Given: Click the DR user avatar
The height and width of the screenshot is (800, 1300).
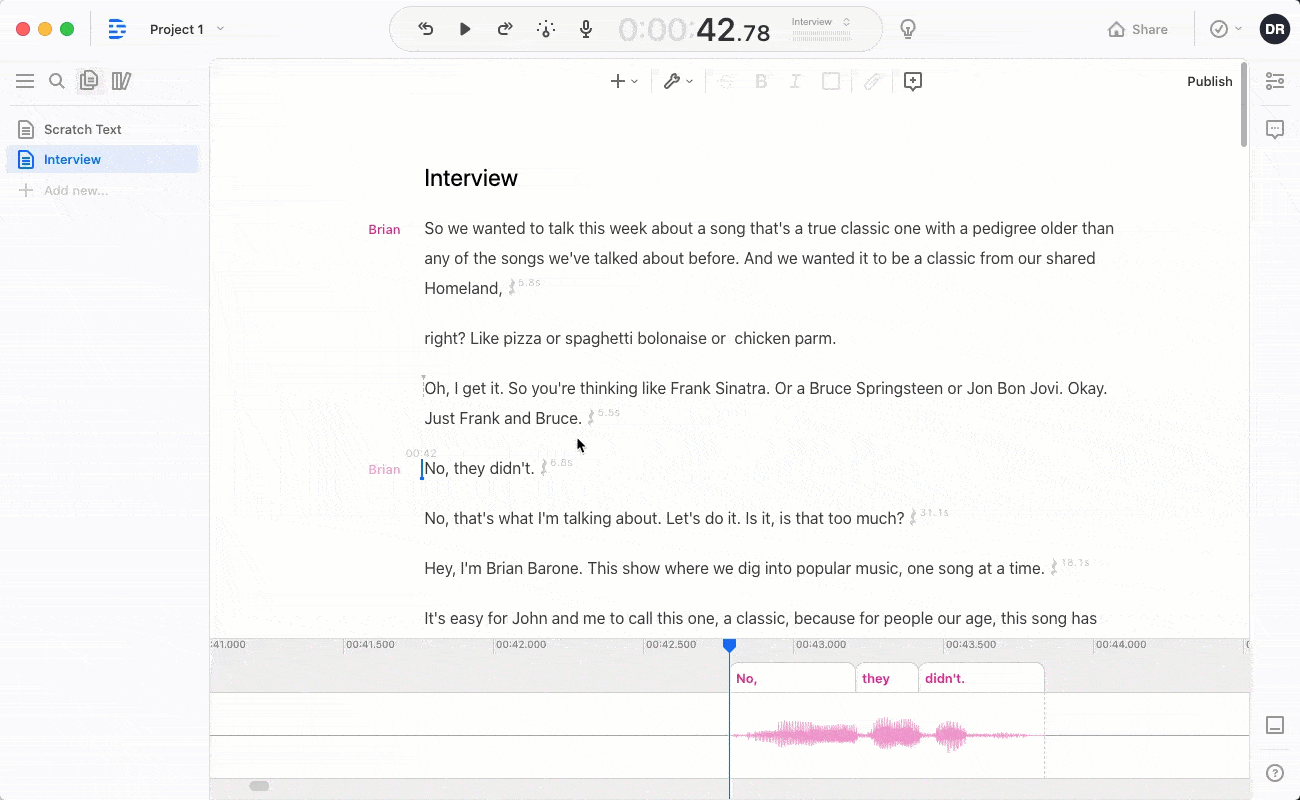Looking at the screenshot, I should coord(1274,29).
